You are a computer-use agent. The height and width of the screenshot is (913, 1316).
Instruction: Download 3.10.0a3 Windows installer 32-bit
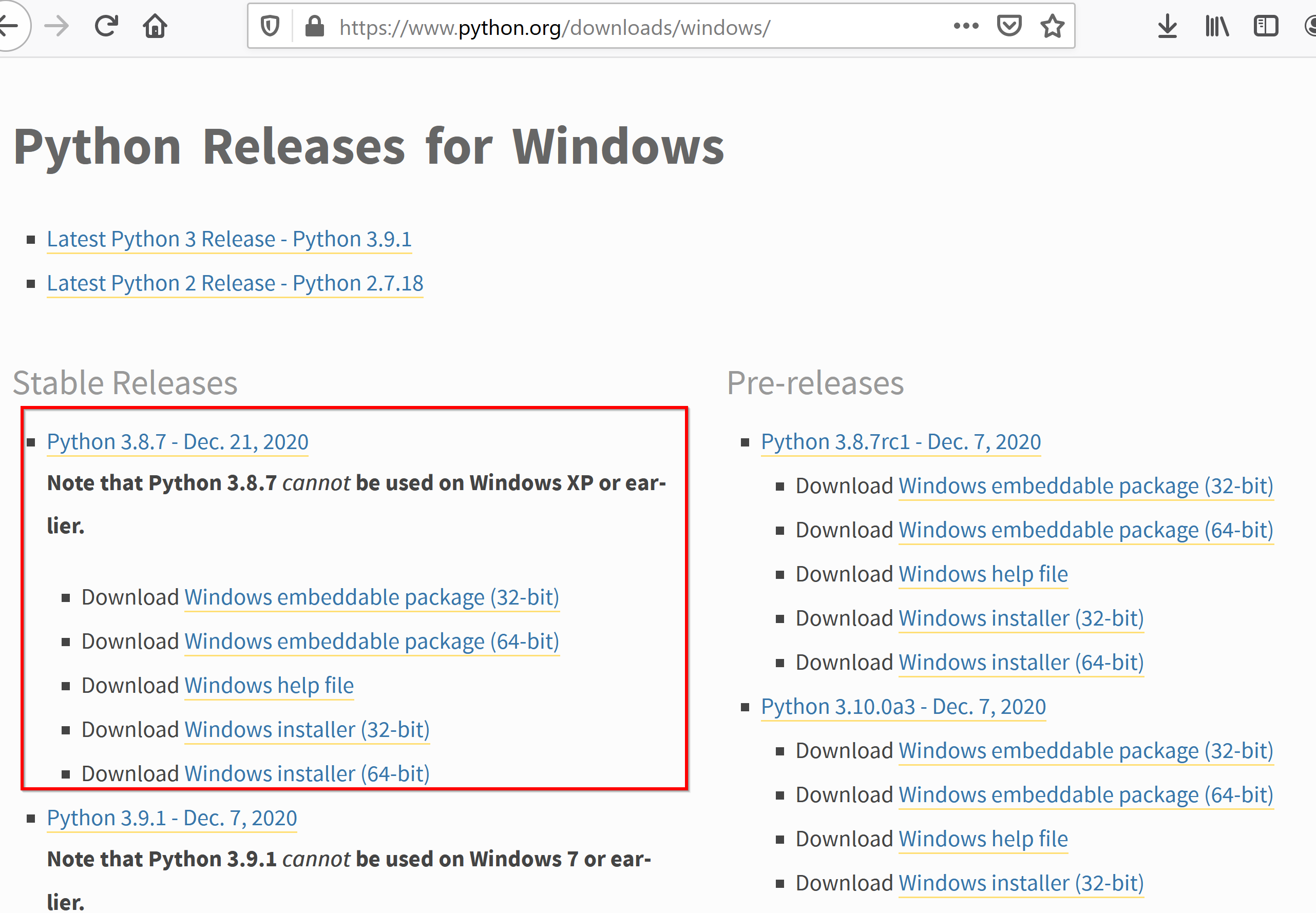coord(1021,883)
